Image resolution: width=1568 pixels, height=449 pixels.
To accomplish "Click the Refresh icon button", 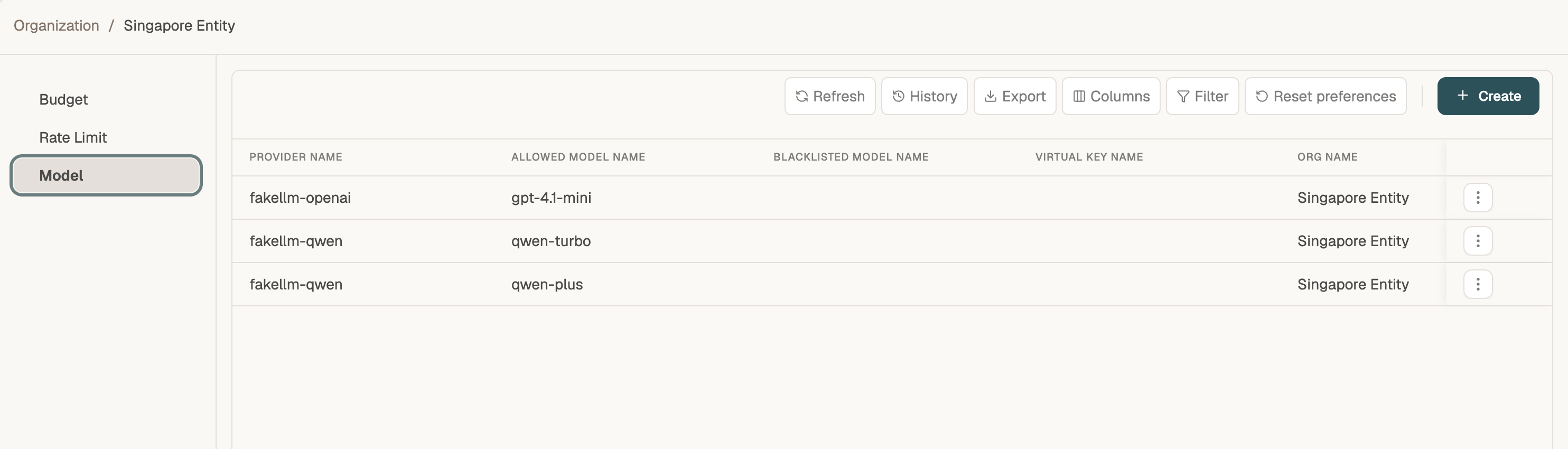I will click(829, 96).
